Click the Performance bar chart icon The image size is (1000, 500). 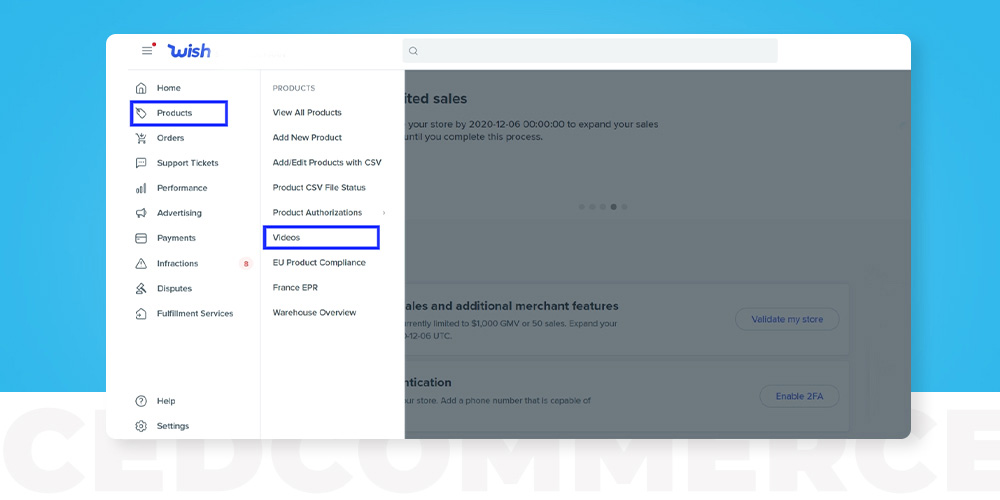coord(141,188)
